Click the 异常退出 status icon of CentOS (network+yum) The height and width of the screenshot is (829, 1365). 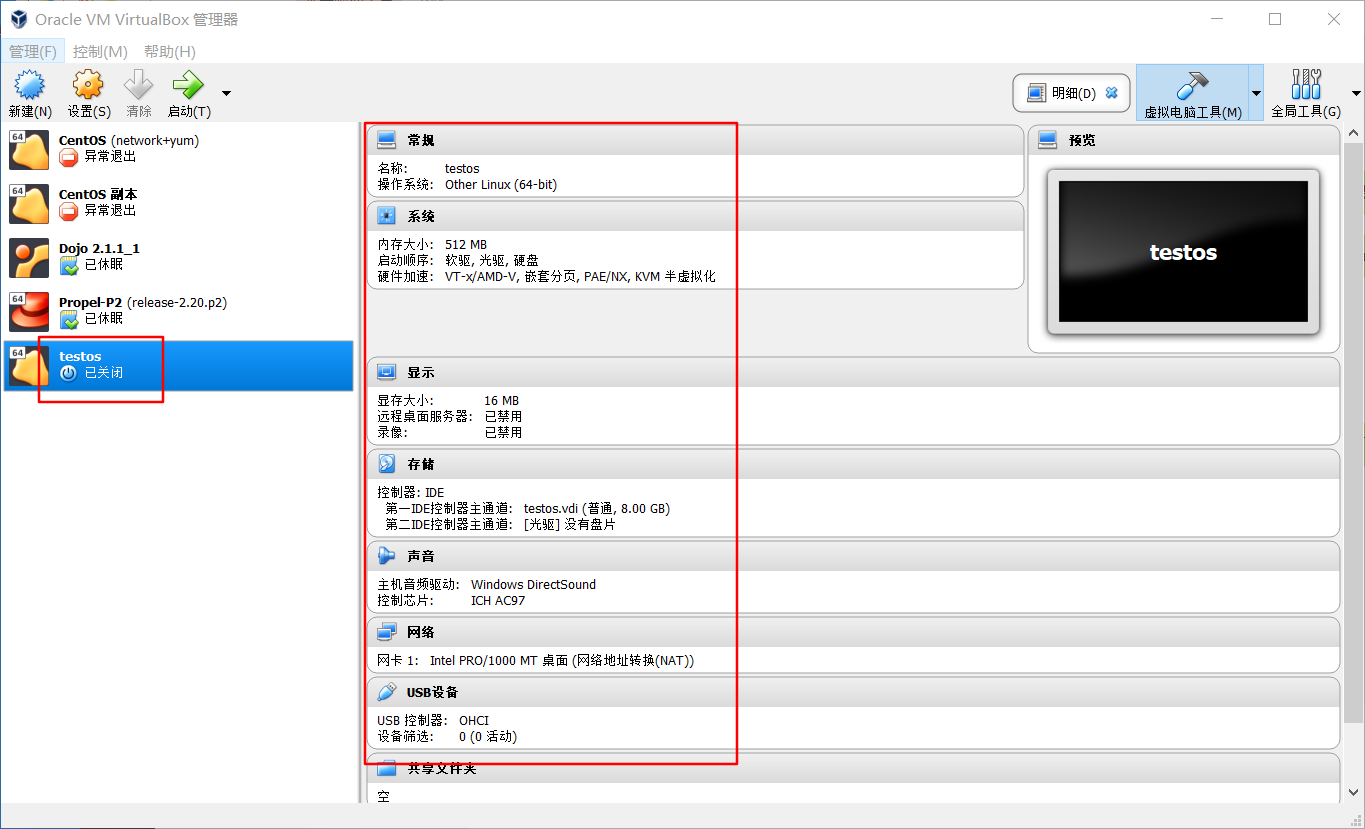tap(68, 157)
